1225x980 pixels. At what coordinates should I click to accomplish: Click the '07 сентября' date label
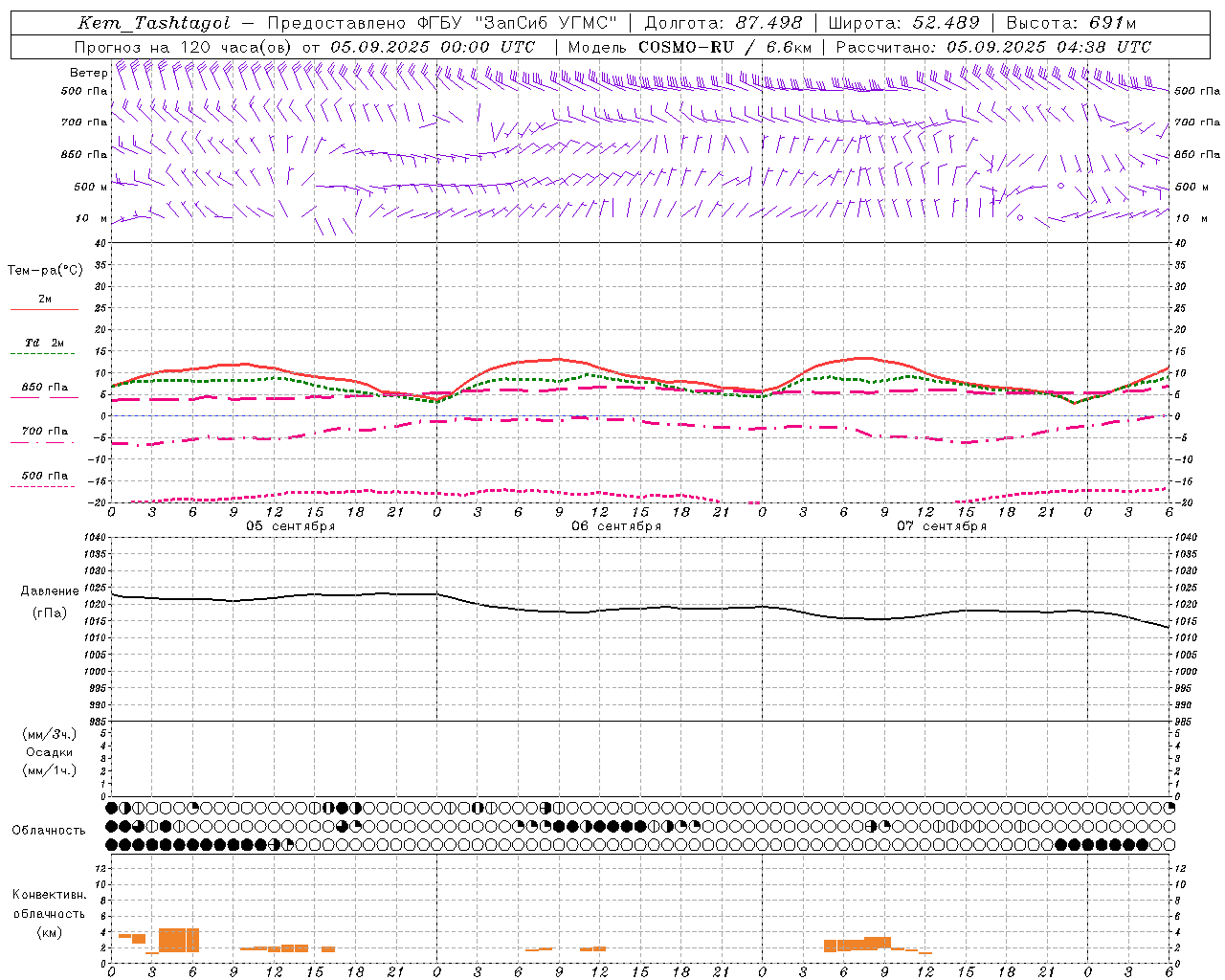942,526
